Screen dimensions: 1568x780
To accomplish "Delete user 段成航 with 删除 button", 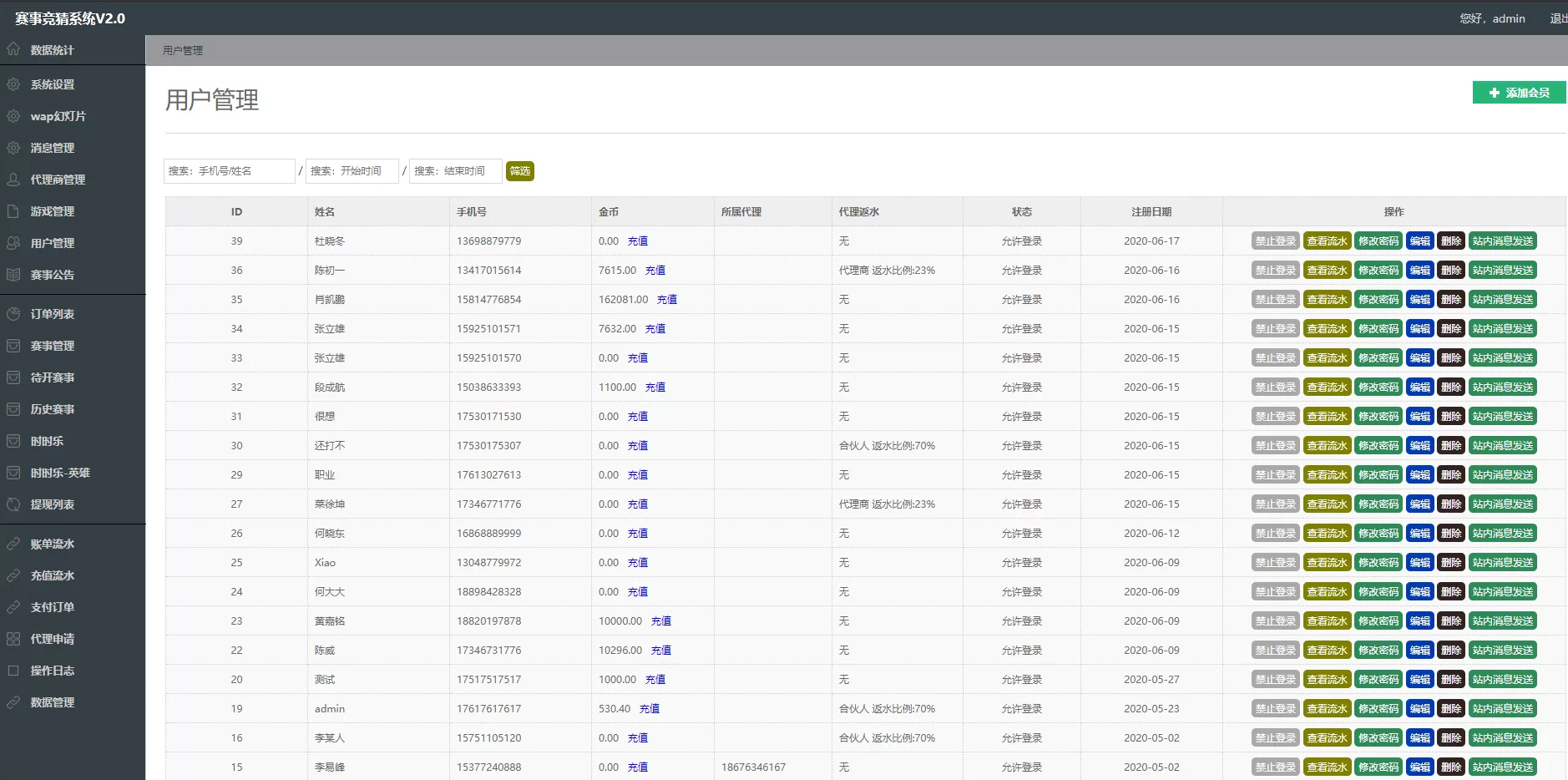I will click(x=1451, y=387).
